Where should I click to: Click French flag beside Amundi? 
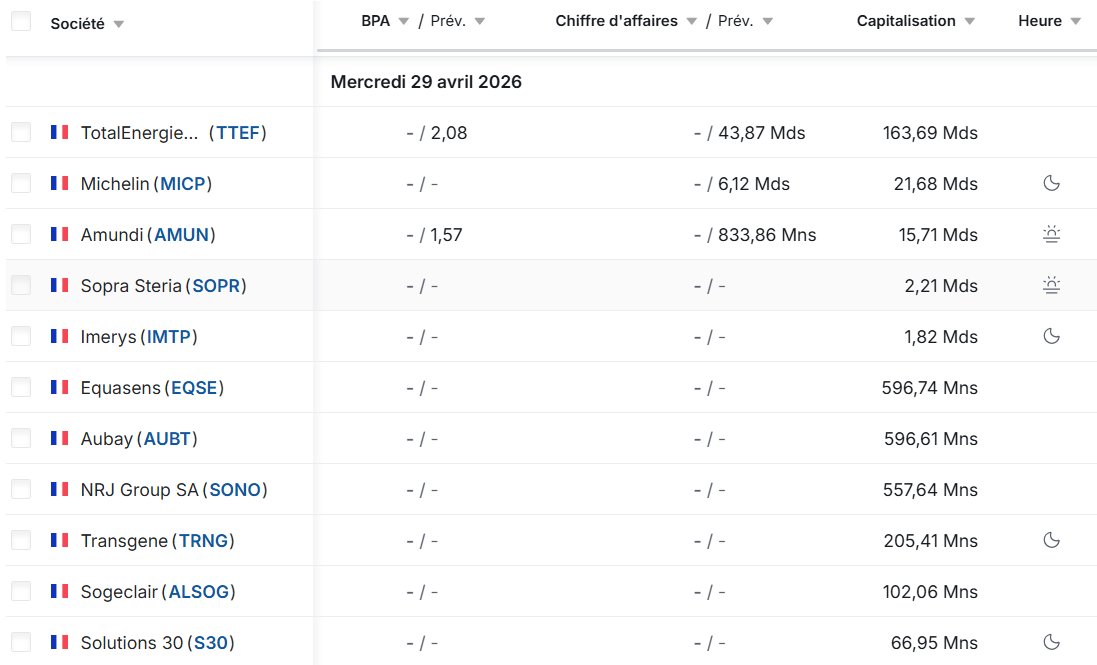pos(59,234)
